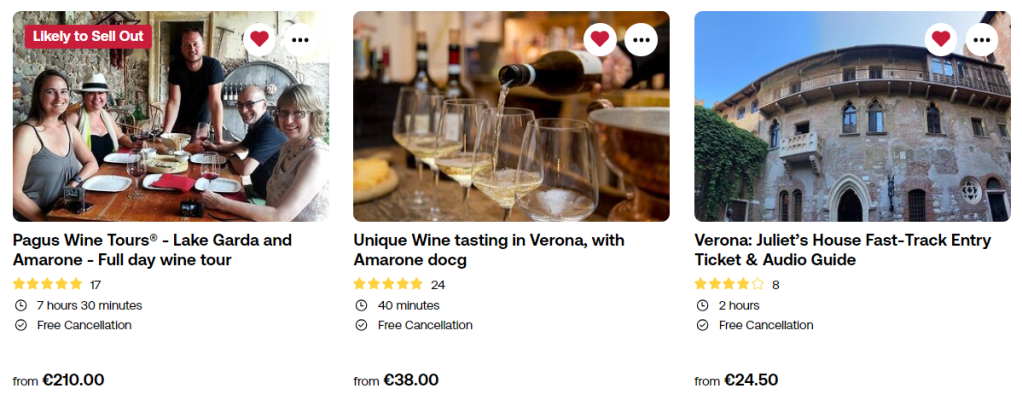1022x406 pixels.
Task: Remove Juliet's House tour from wishlist
Action: click(x=940, y=39)
